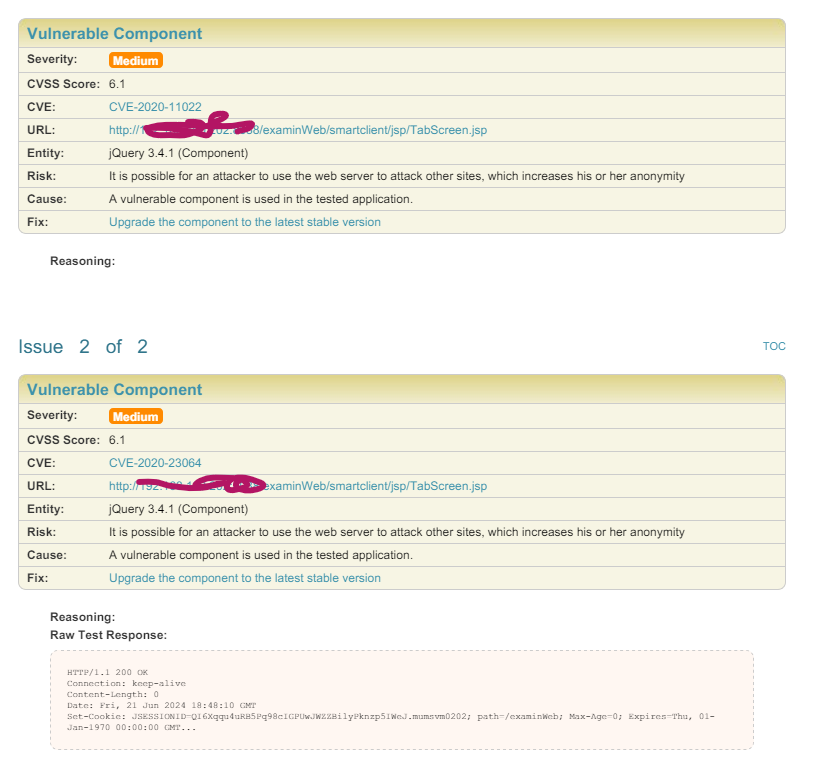Follow the upgrade fix link for CVE-2020-11022

pyautogui.click(x=244, y=222)
